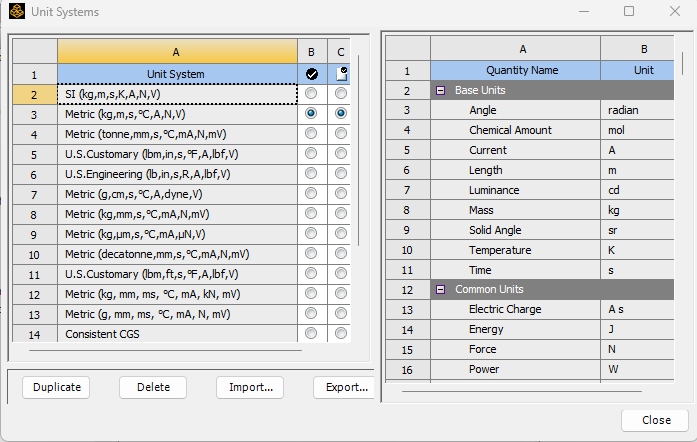697x442 pixels.
Task: Collapse the Common Units group
Action: (x=441, y=289)
